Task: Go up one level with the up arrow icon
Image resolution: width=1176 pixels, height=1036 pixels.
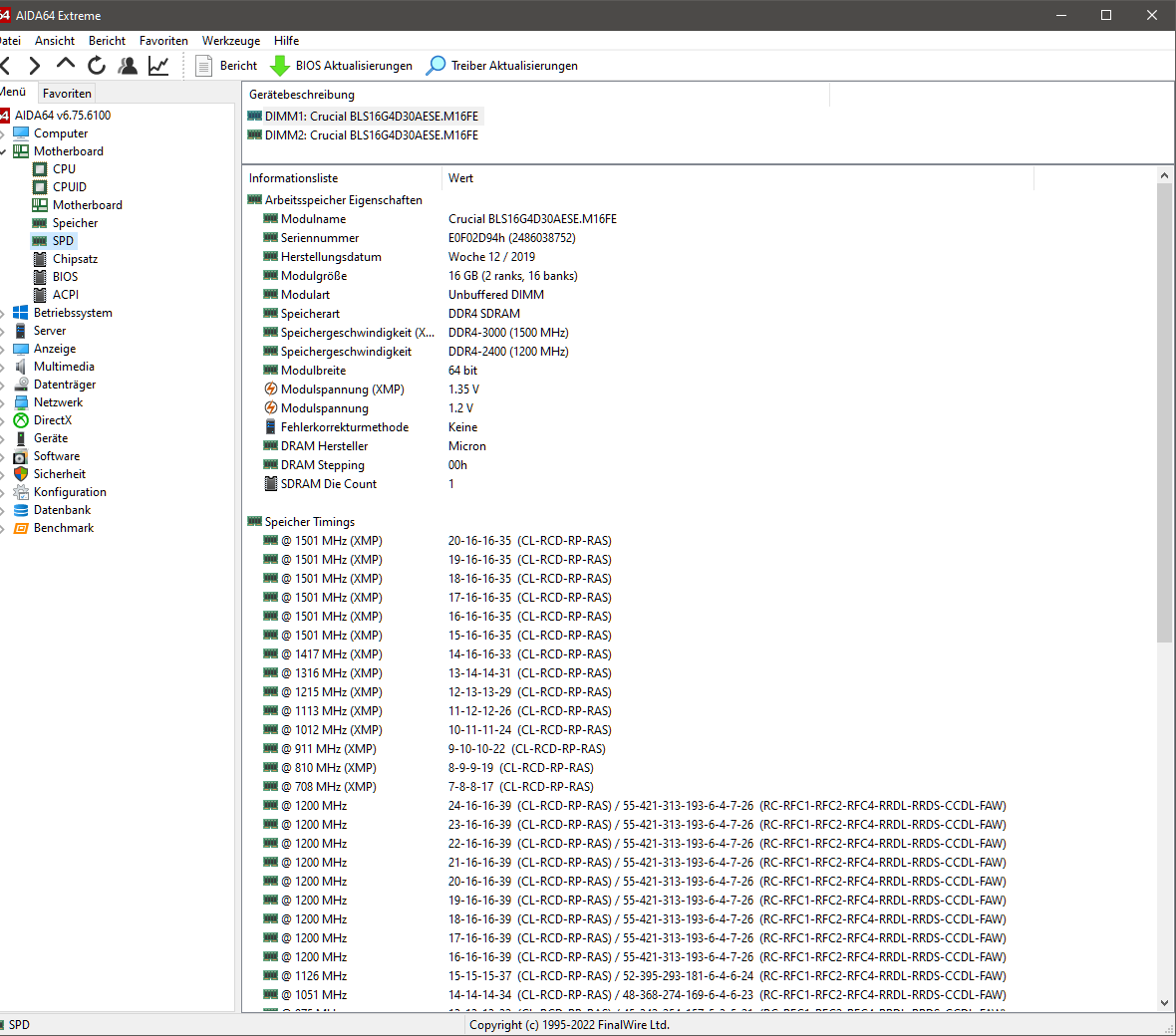Action: 66,64
